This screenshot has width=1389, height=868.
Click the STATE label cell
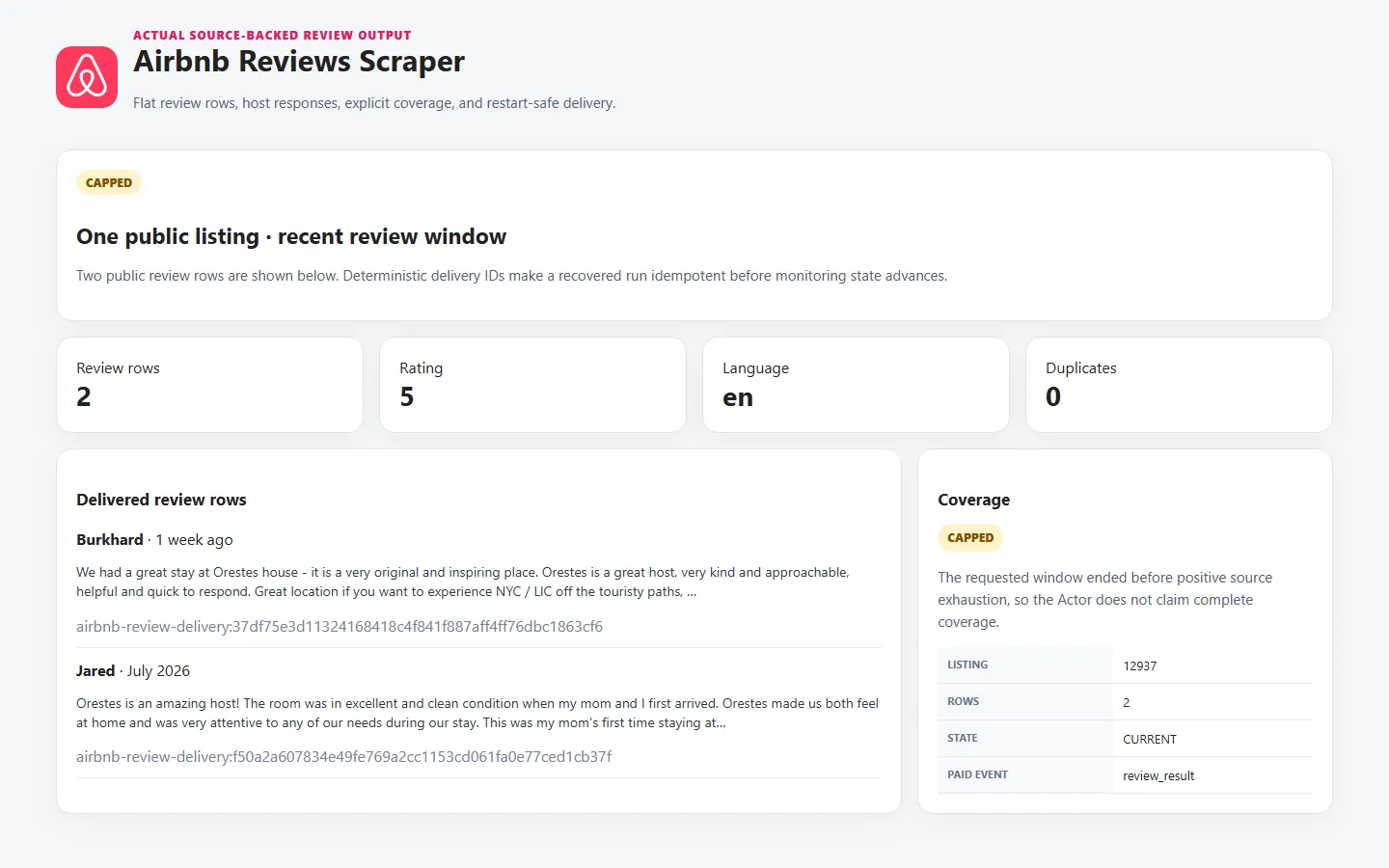pyautogui.click(x=1025, y=739)
